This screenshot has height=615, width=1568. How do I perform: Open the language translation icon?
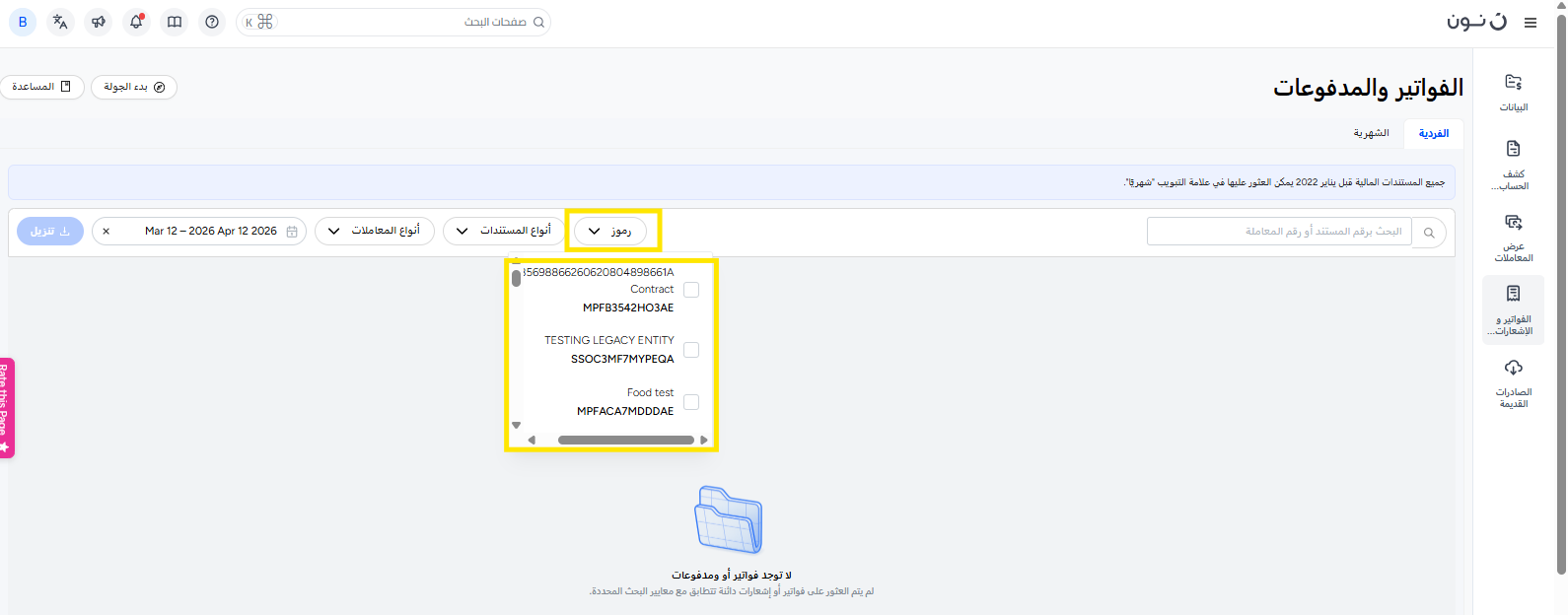tap(60, 22)
